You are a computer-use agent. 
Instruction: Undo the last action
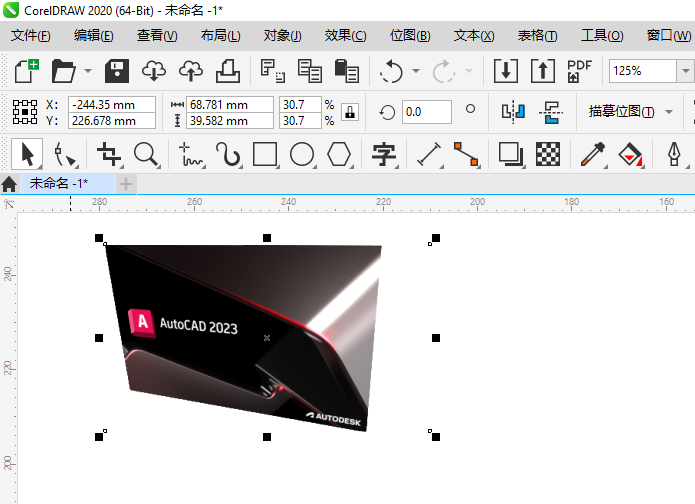[391, 71]
